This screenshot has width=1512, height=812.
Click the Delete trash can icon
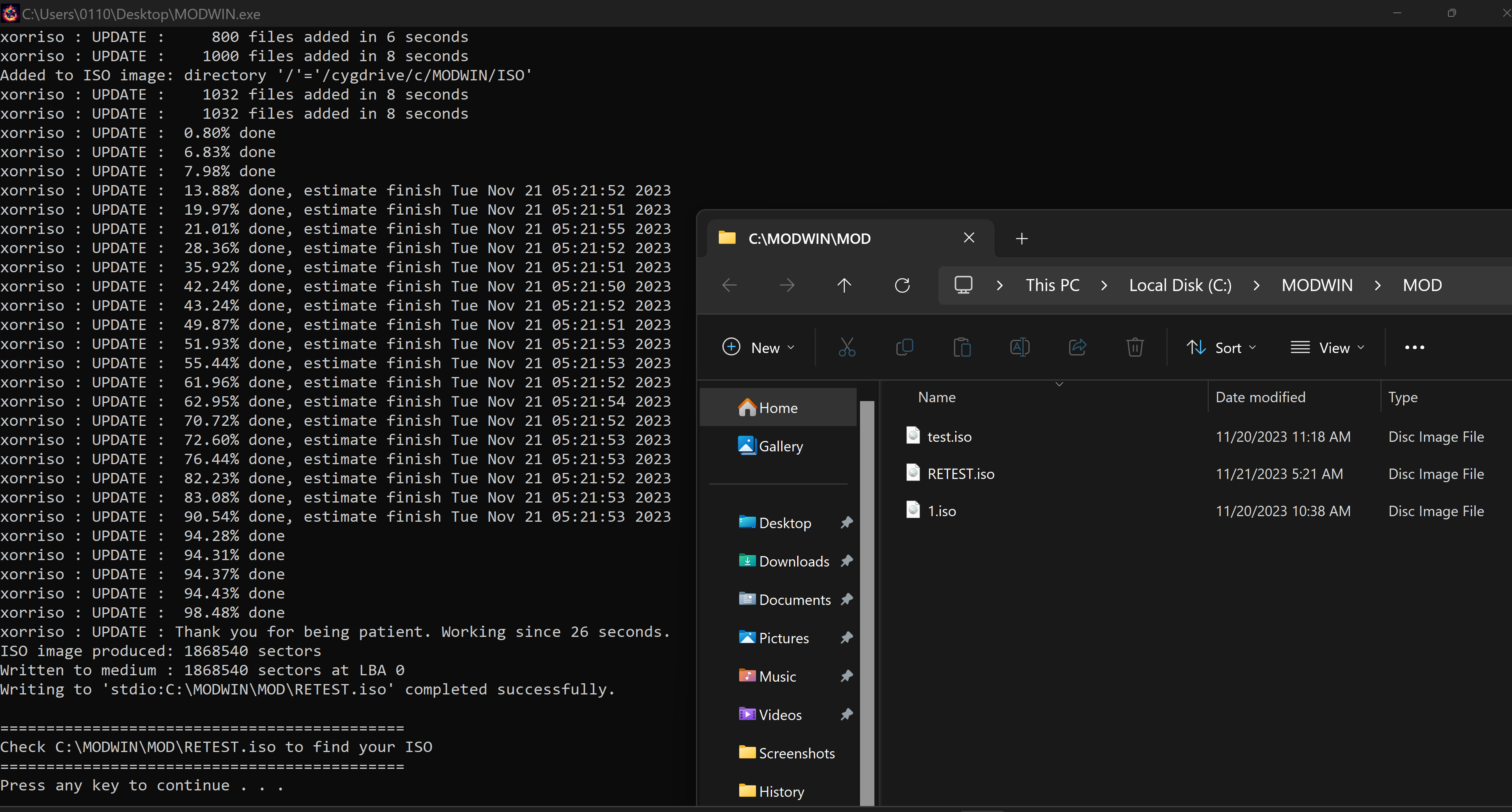point(1134,347)
